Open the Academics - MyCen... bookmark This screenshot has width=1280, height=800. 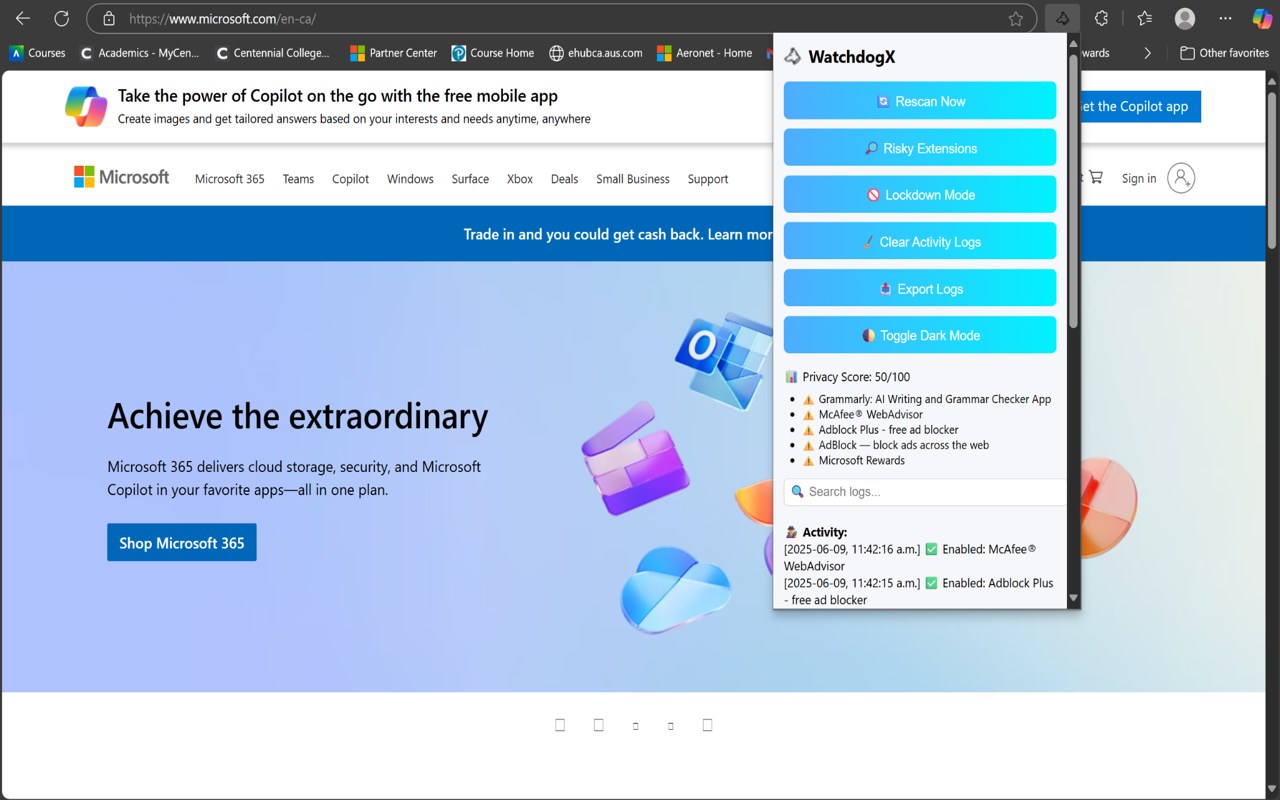139,53
